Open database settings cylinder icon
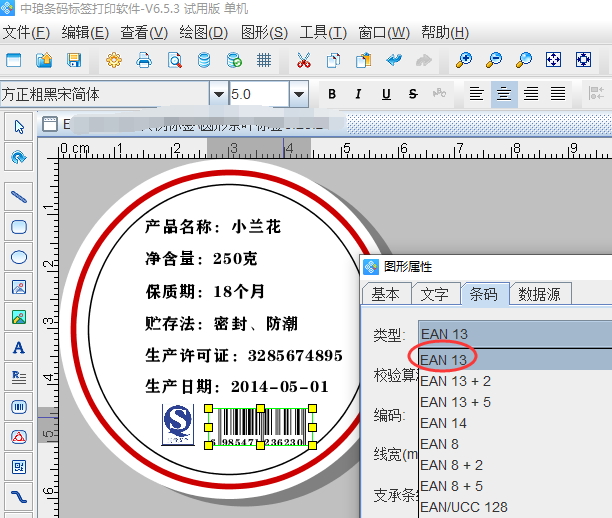Viewport: 612px width, 518px height. pos(204,61)
